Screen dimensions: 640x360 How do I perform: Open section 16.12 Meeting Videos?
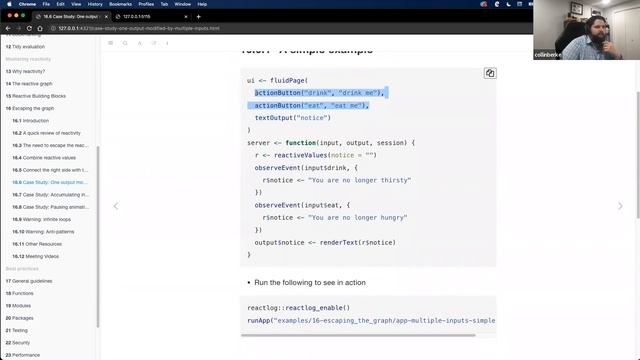pyautogui.click(x=36, y=256)
